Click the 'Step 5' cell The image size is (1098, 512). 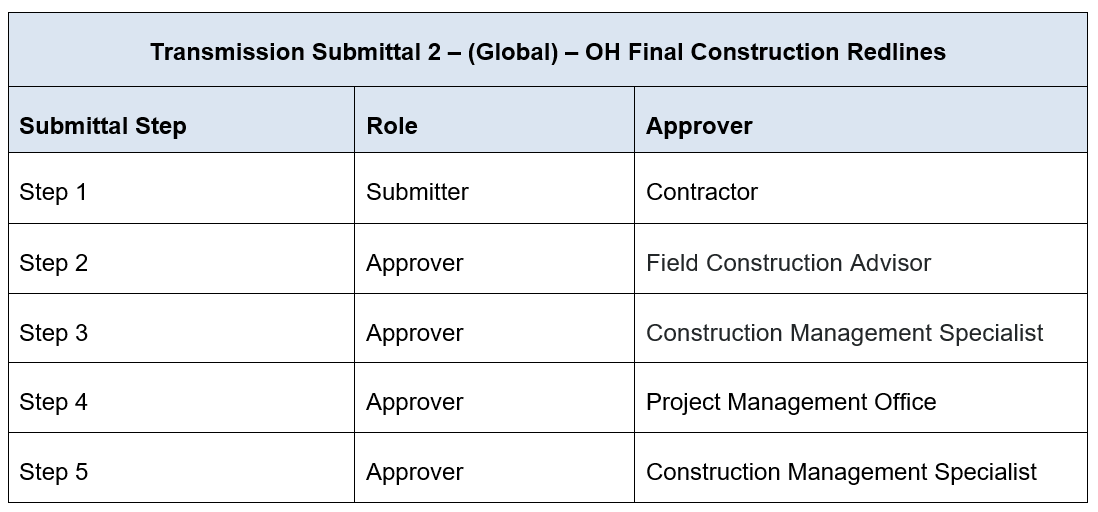53,472
